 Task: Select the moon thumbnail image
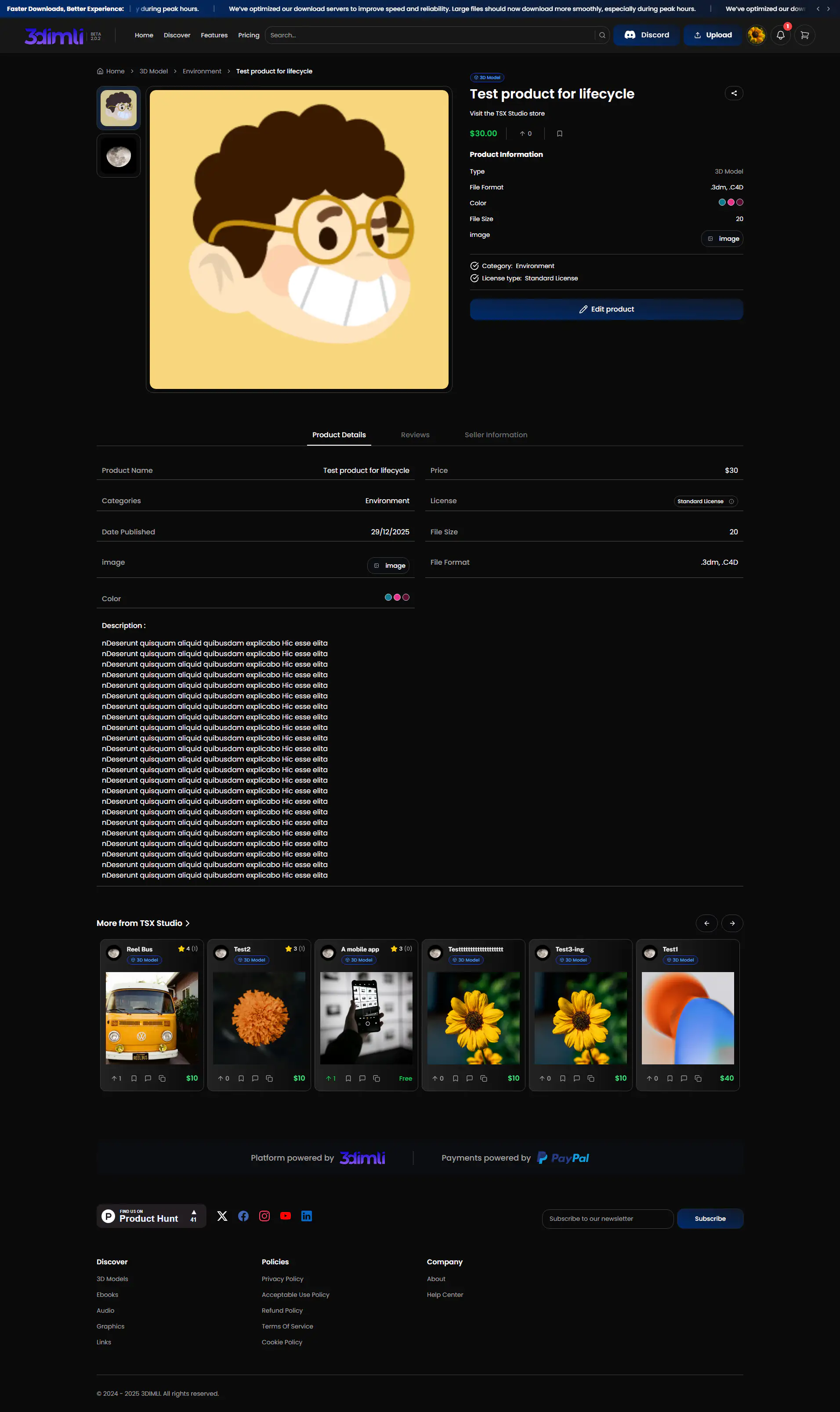[118, 156]
